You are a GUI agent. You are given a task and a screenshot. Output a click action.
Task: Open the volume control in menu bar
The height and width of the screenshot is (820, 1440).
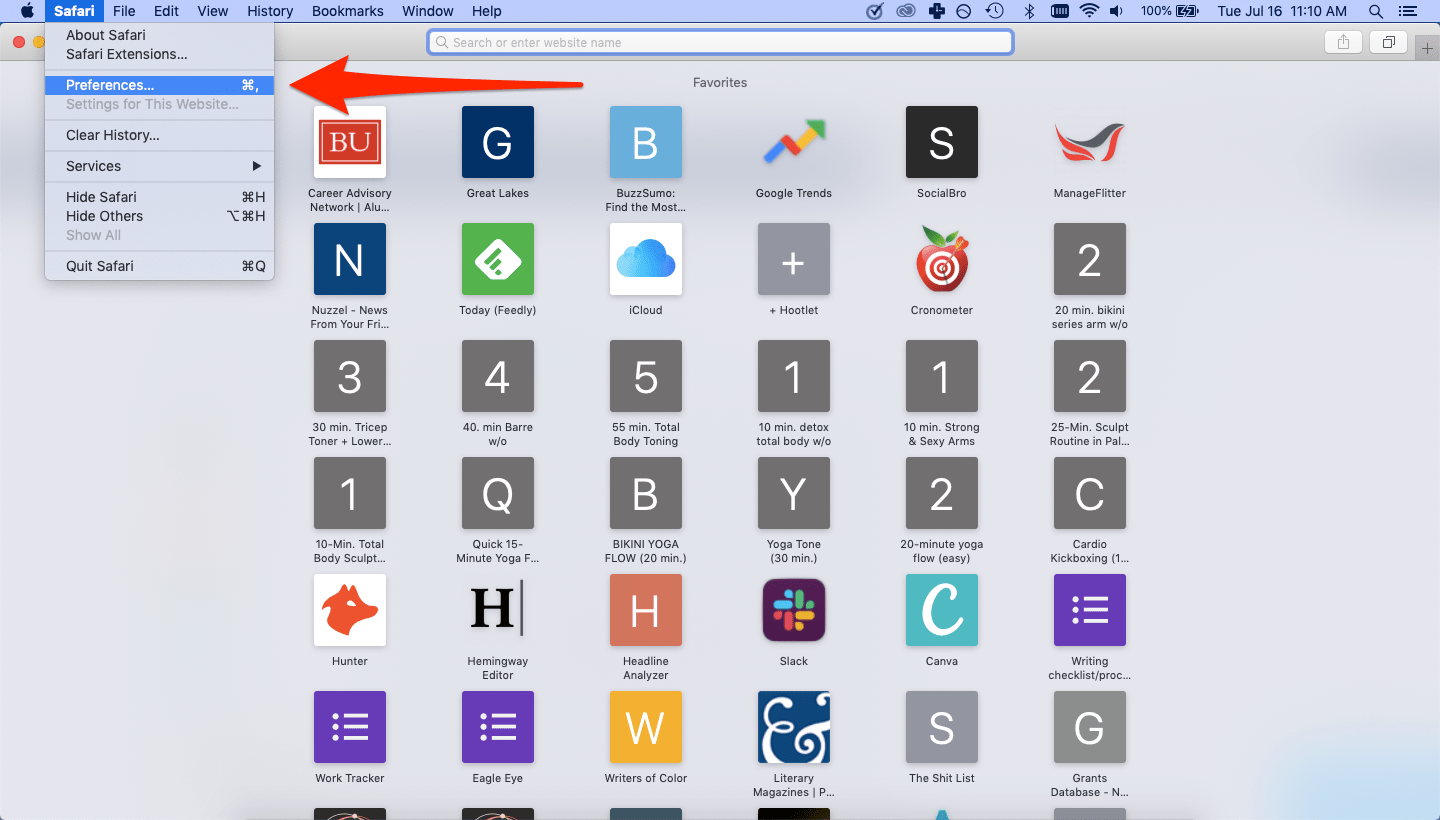1116,11
